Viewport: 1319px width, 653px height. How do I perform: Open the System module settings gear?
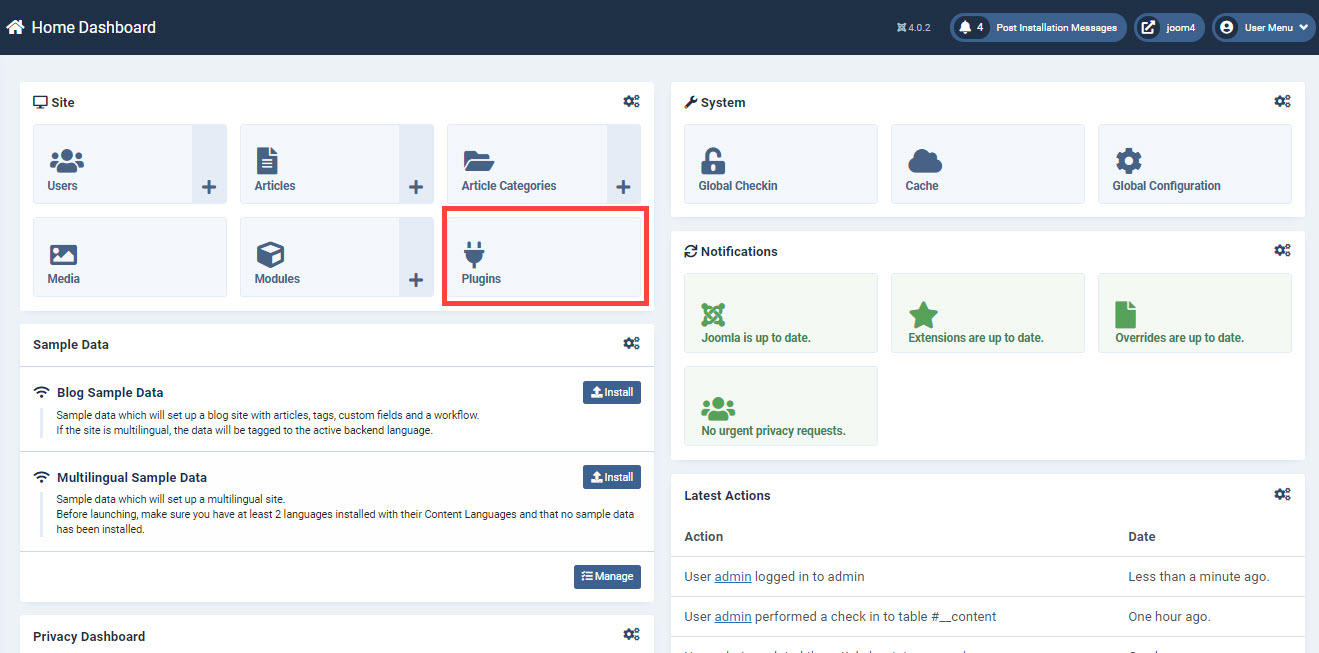pos(1282,102)
